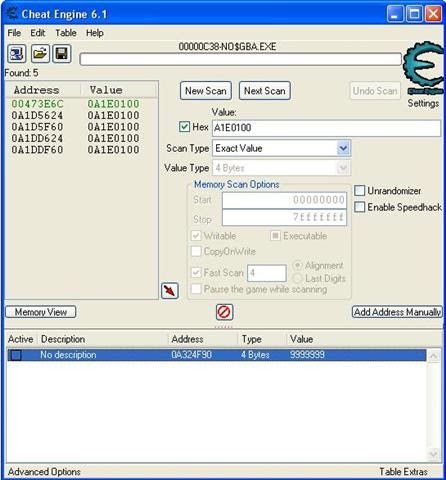Click the address list scrollbar up arrow

[x=434, y=356]
